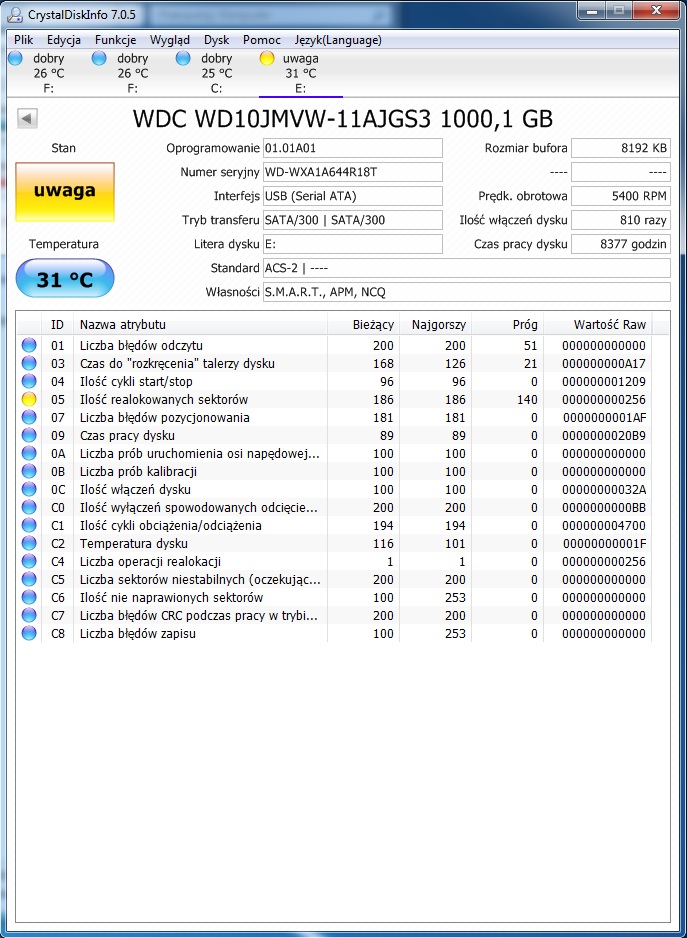Click the Nazwa atrybutu column header
The height and width of the screenshot is (938, 687).
200,325
